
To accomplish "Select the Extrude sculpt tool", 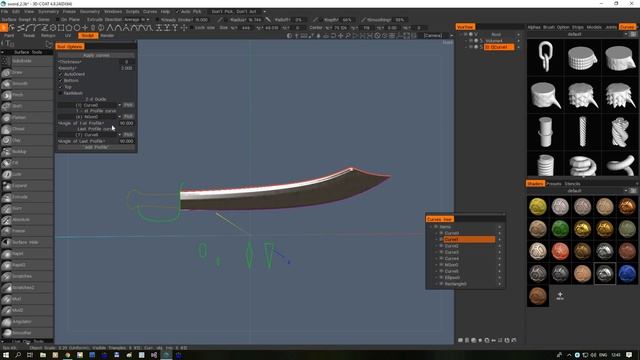I will tap(27, 197).
